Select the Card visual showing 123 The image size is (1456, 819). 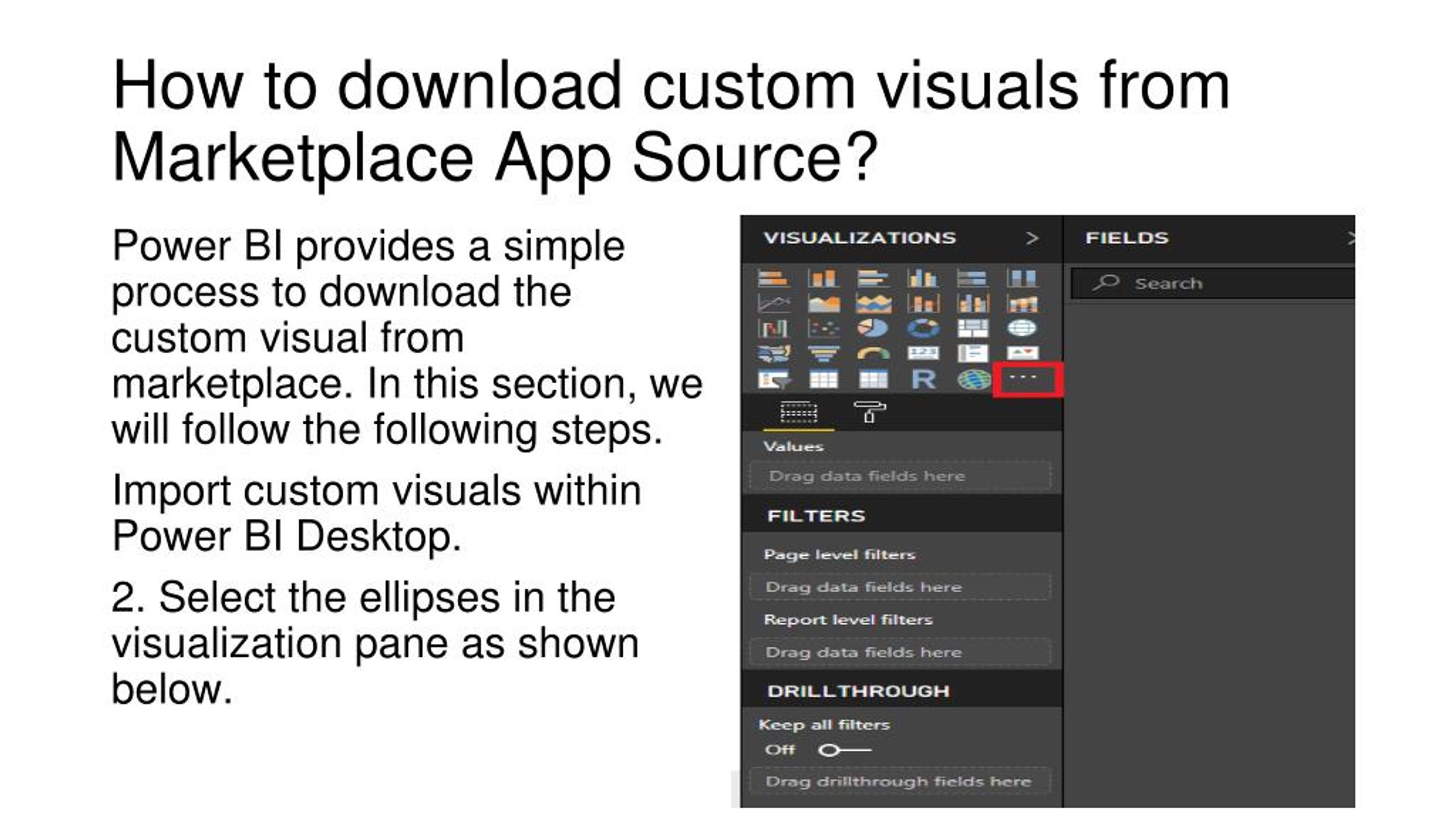pyautogui.click(x=923, y=353)
